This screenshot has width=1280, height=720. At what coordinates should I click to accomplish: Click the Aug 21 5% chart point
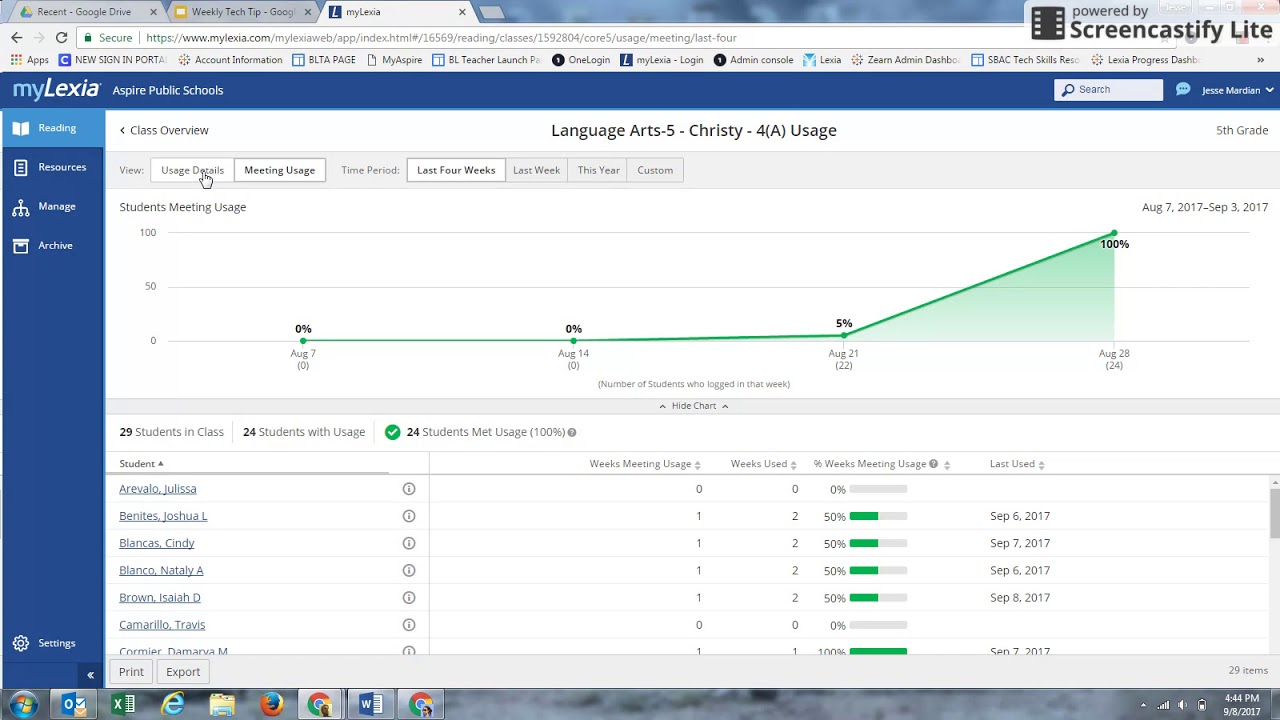coord(844,335)
